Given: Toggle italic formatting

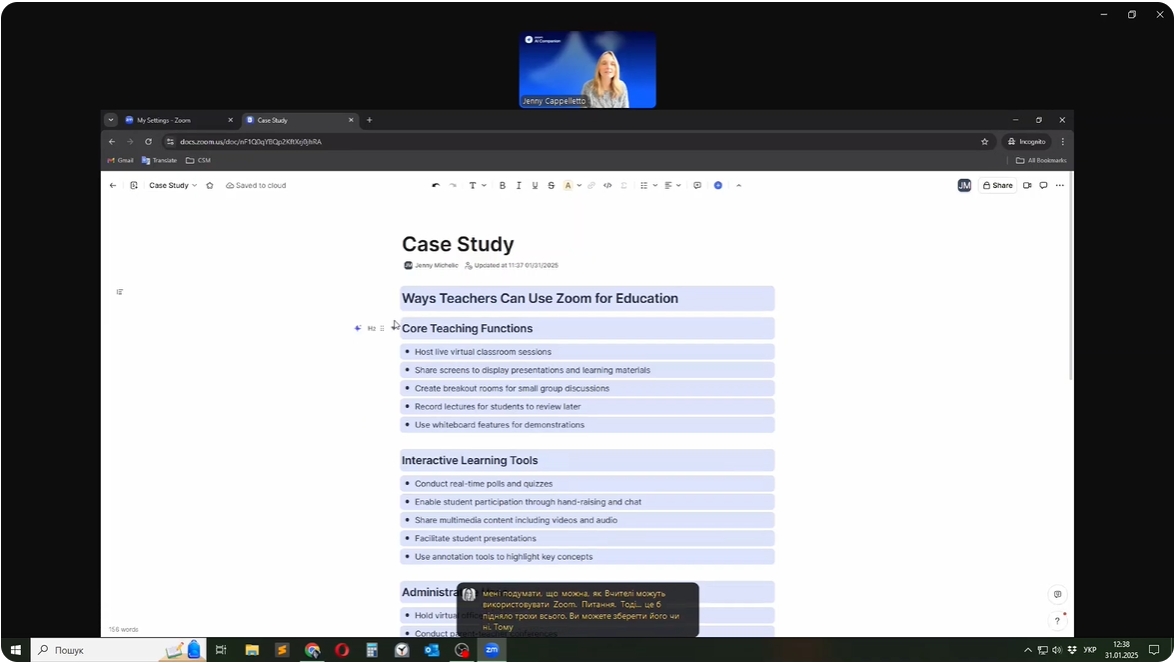Looking at the screenshot, I should [x=519, y=186].
